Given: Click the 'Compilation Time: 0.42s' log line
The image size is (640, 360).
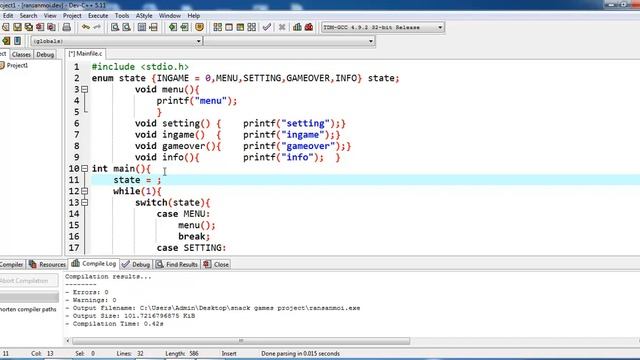Looking at the screenshot, I should 115,324.
